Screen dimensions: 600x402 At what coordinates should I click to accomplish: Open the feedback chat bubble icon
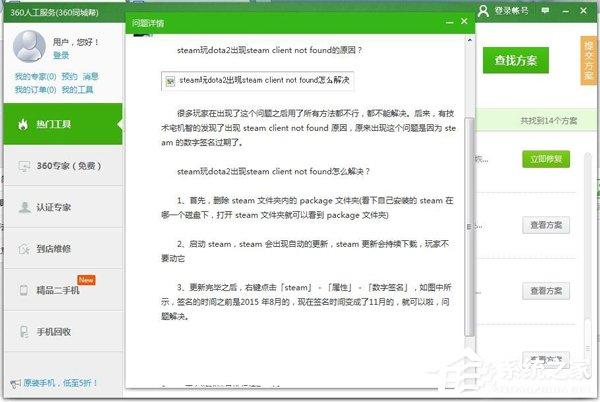tap(545, 11)
